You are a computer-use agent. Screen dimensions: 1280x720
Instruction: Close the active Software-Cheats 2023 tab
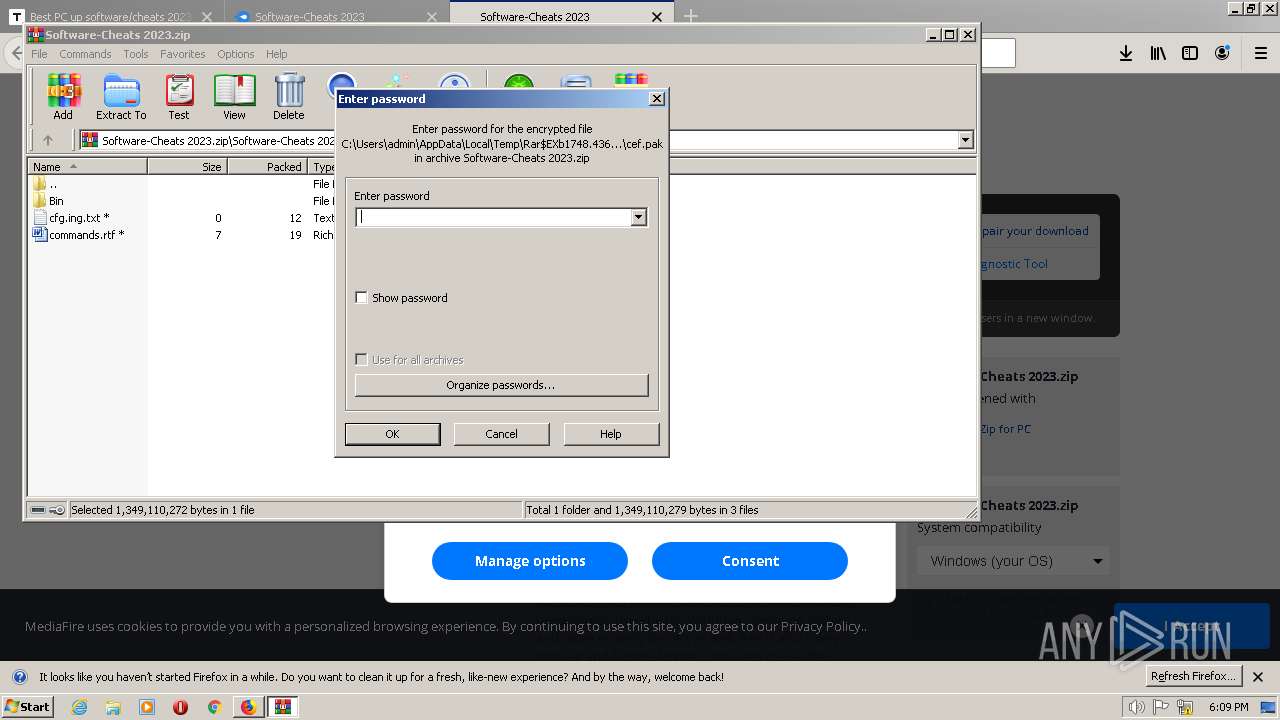[657, 16]
